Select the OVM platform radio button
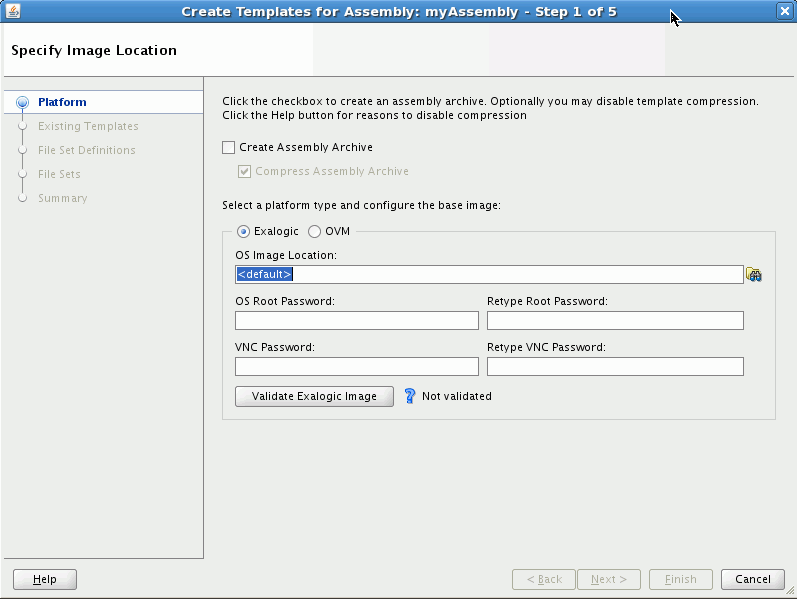The width and height of the screenshot is (797, 599). (315, 231)
